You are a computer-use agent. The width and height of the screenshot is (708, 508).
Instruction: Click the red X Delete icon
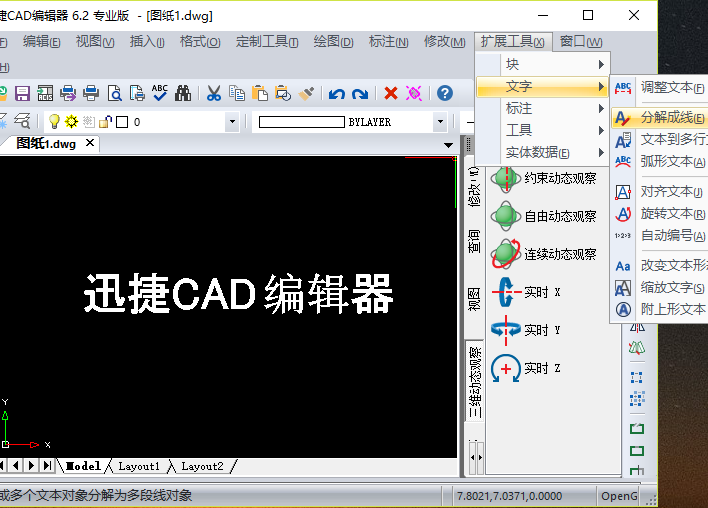pyautogui.click(x=391, y=93)
